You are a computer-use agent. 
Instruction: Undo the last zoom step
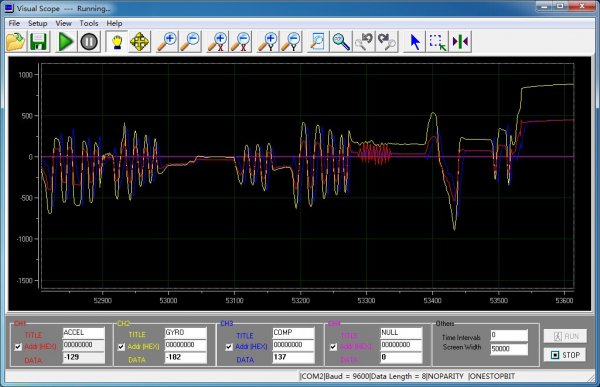(364, 42)
